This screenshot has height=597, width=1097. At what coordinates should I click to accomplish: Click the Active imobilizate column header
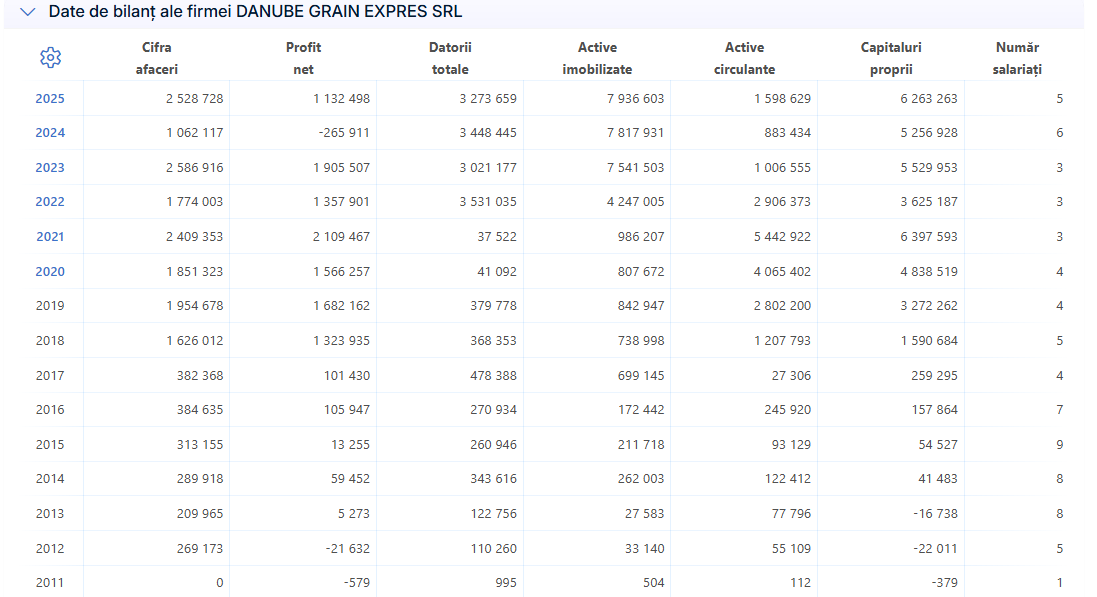click(x=597, y=58)
